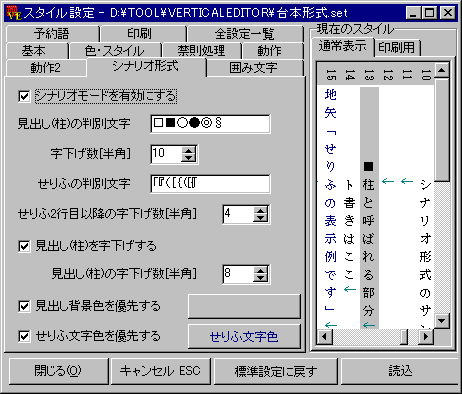Click preview horizontal scroll right arrow

click(x=426, y=337)
